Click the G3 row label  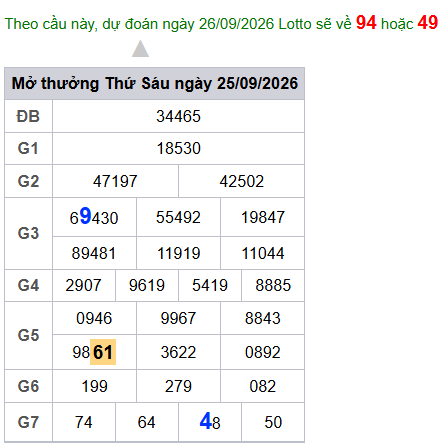(28, 233)
